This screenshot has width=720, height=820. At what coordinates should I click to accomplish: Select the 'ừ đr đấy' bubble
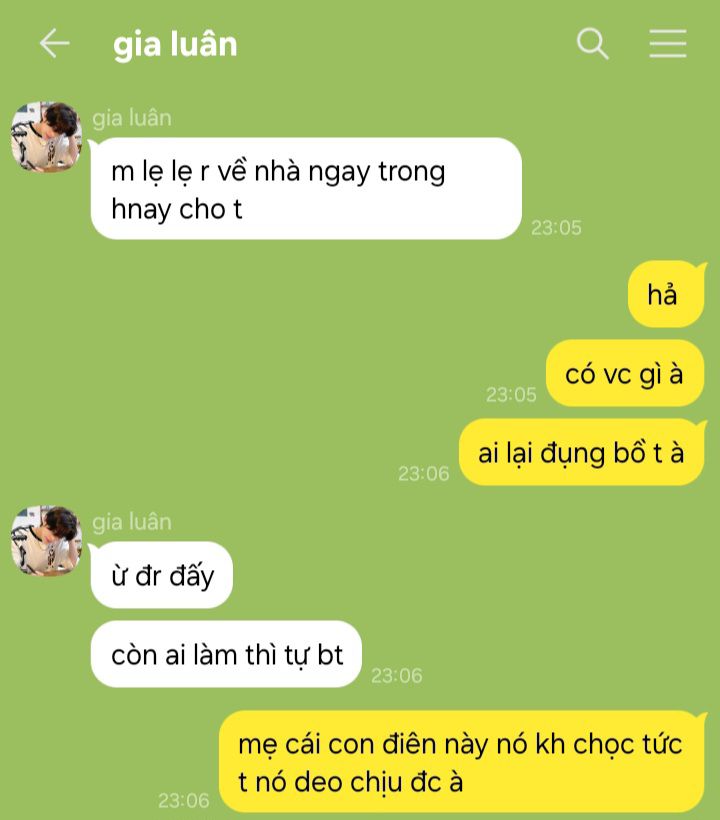click(x=162, y=575)
